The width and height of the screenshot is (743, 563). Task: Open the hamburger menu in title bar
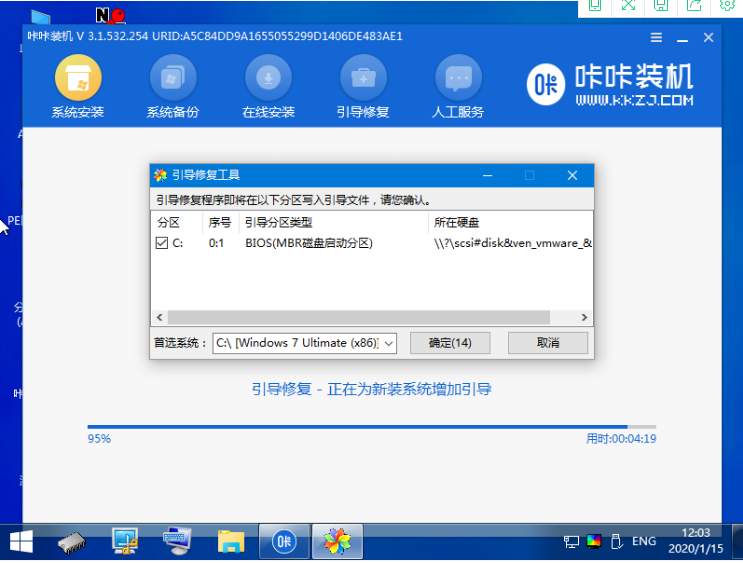click(656, 37)
